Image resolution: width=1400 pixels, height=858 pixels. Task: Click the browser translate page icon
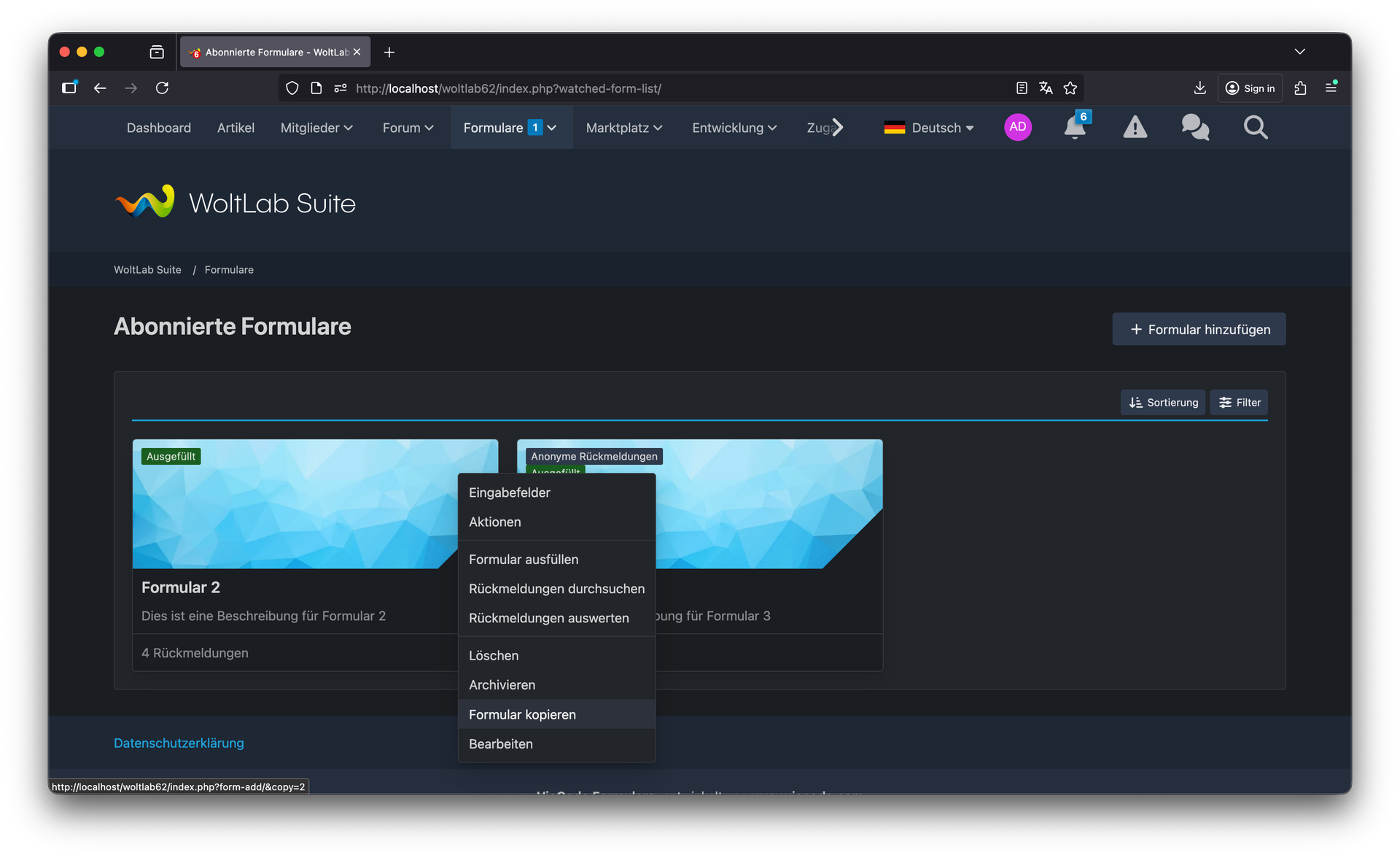(1046, 88)
